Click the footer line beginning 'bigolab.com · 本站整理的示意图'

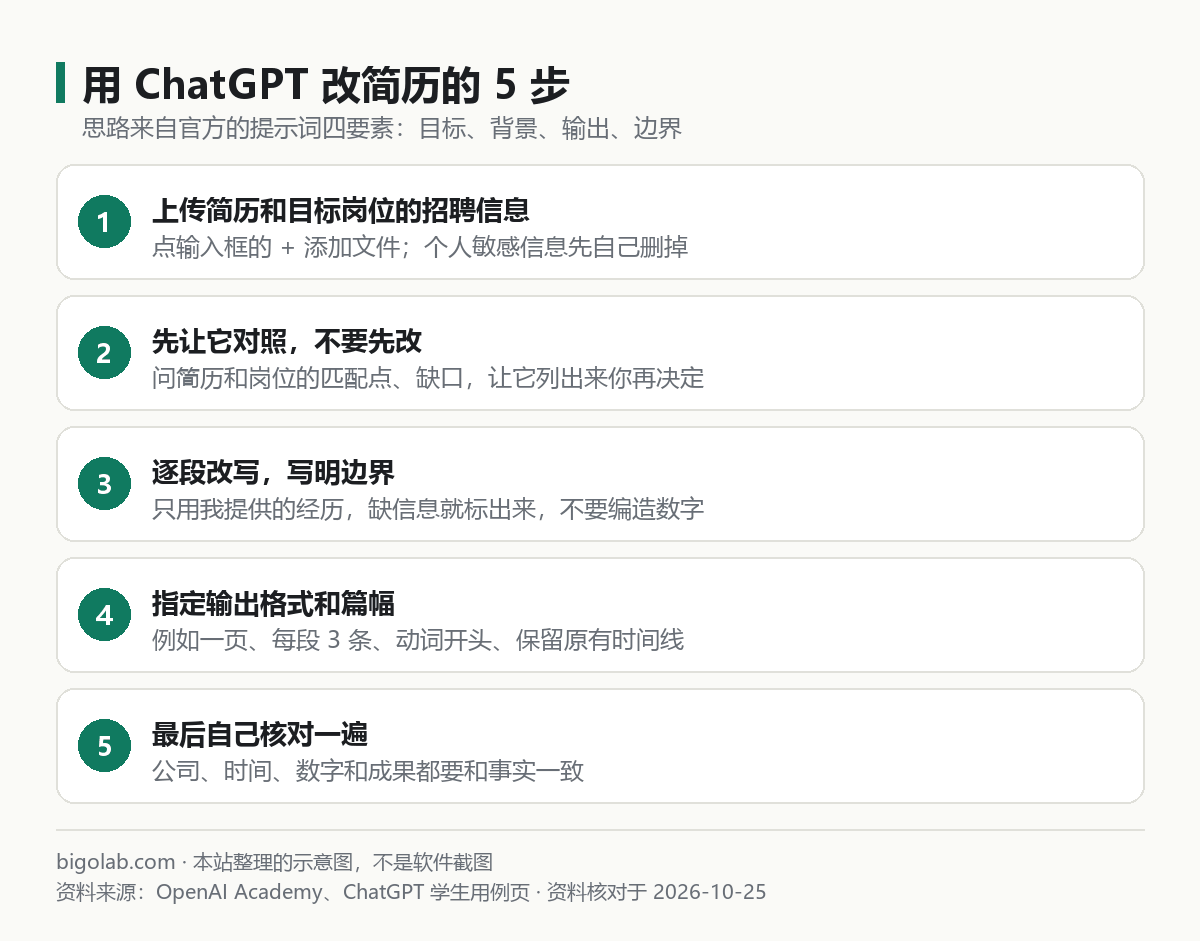[x=275, y=862]
